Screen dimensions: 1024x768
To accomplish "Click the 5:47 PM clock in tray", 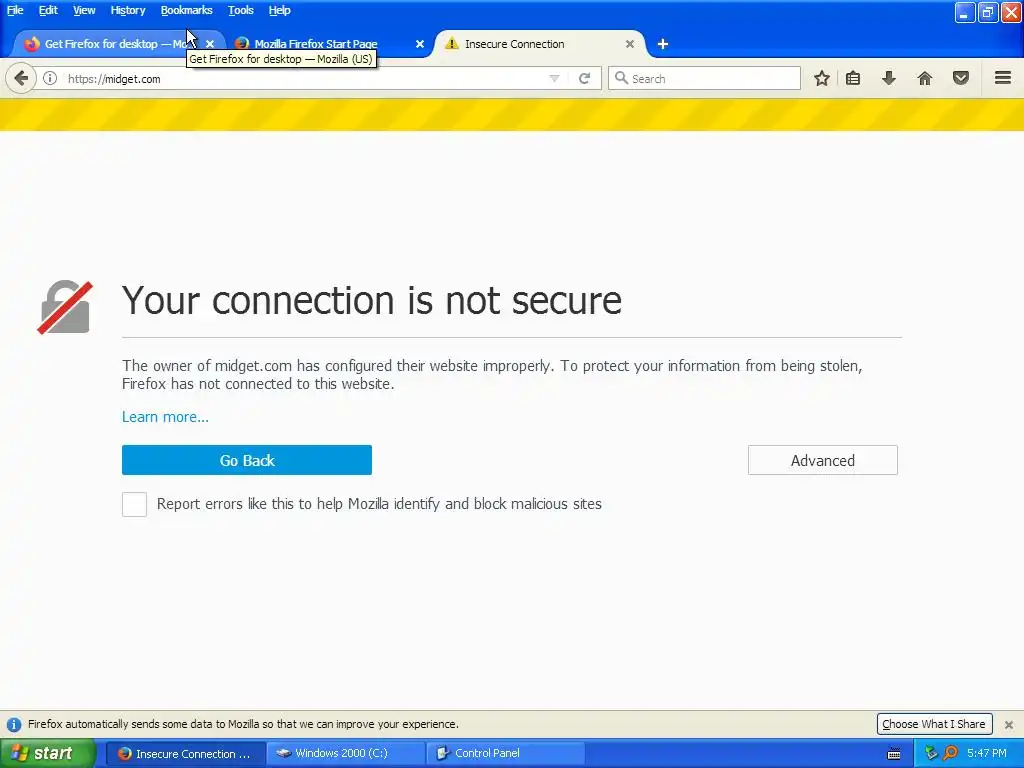I will 987,754.
